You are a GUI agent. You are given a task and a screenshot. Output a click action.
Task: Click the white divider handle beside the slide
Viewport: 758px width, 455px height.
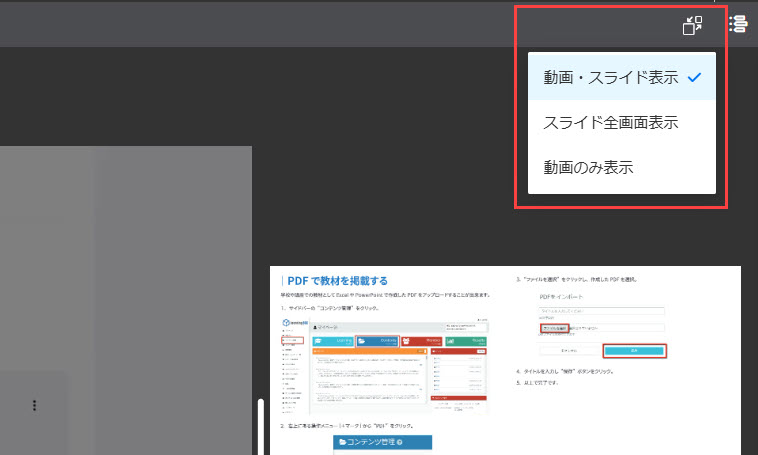pos(262,425)
